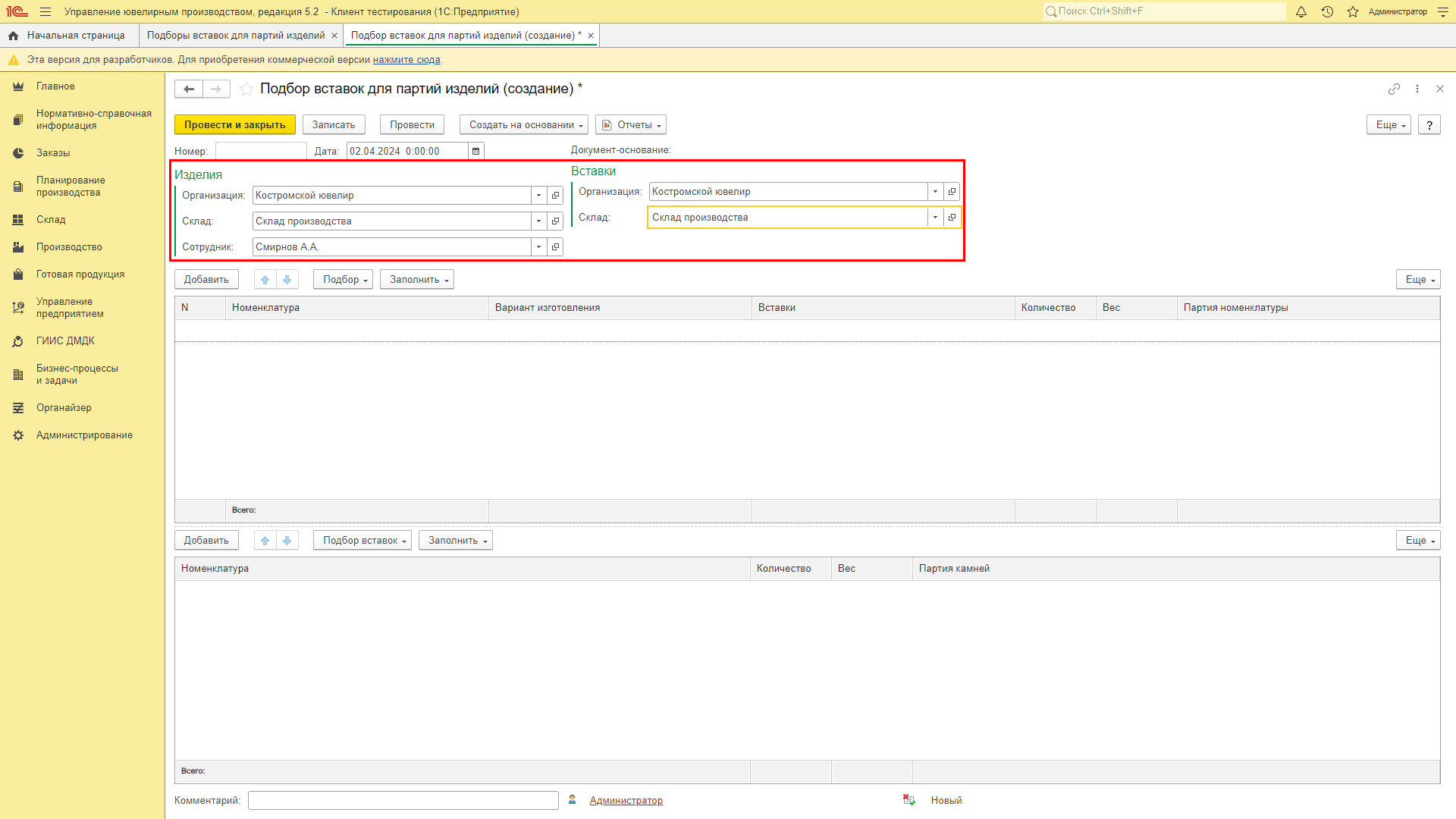Go back with the left arrow button
1456x819 pixels.
tap(189, 89)
